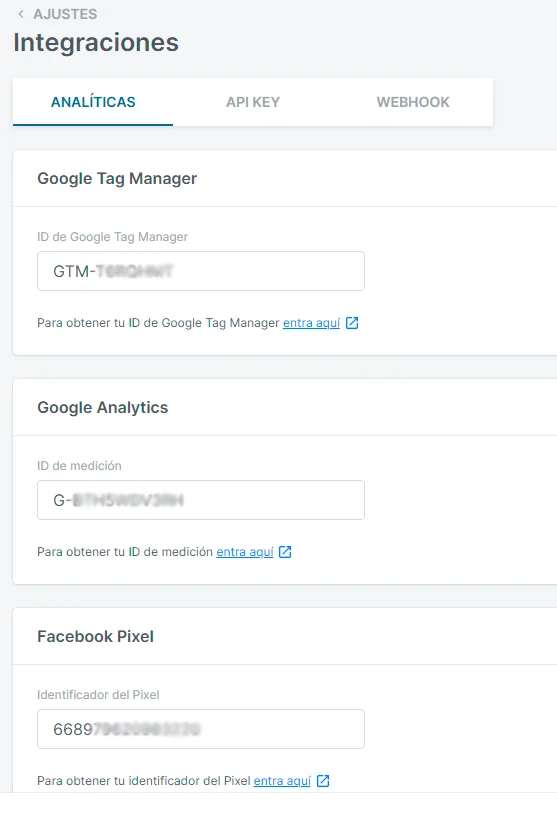Image resolution: width=557 pixels, height=815 pixels.
Task: Open 'entra aquí' link for Google Tag Manager
Action: pyautogui.click(x=311, y=323)
